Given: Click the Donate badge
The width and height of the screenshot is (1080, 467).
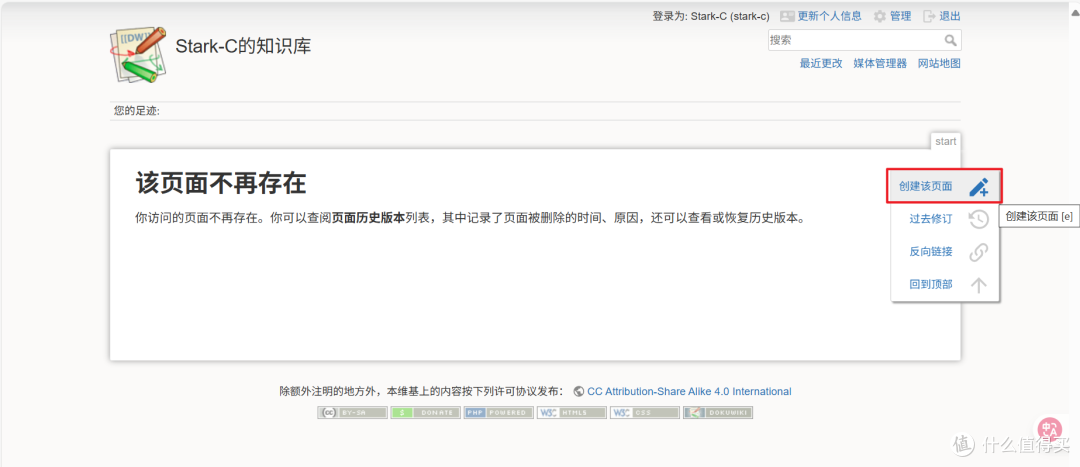Looking at the screenshot, I should [426, 413].
